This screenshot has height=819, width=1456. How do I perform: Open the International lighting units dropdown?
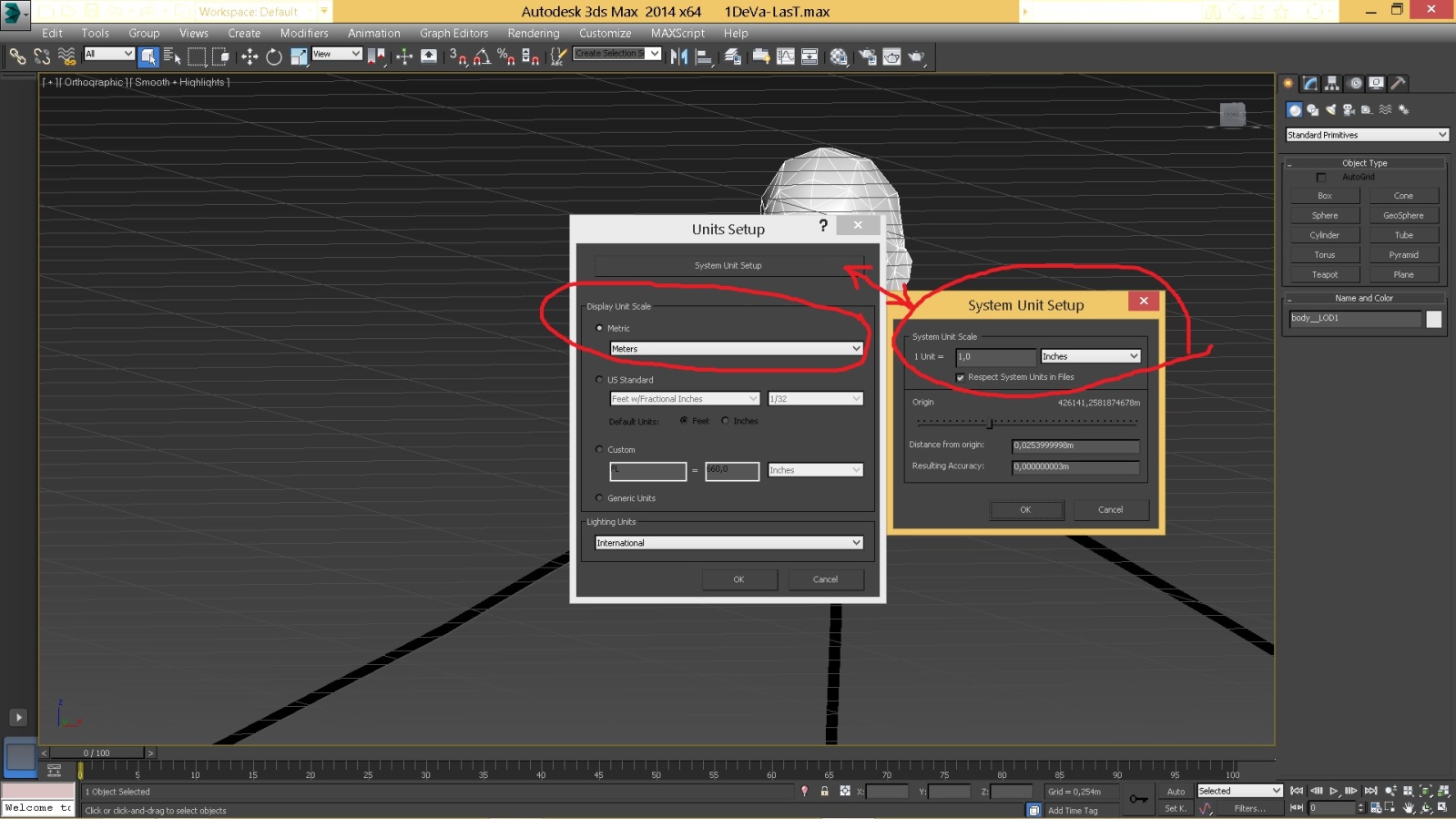click(x=728, y=543)
